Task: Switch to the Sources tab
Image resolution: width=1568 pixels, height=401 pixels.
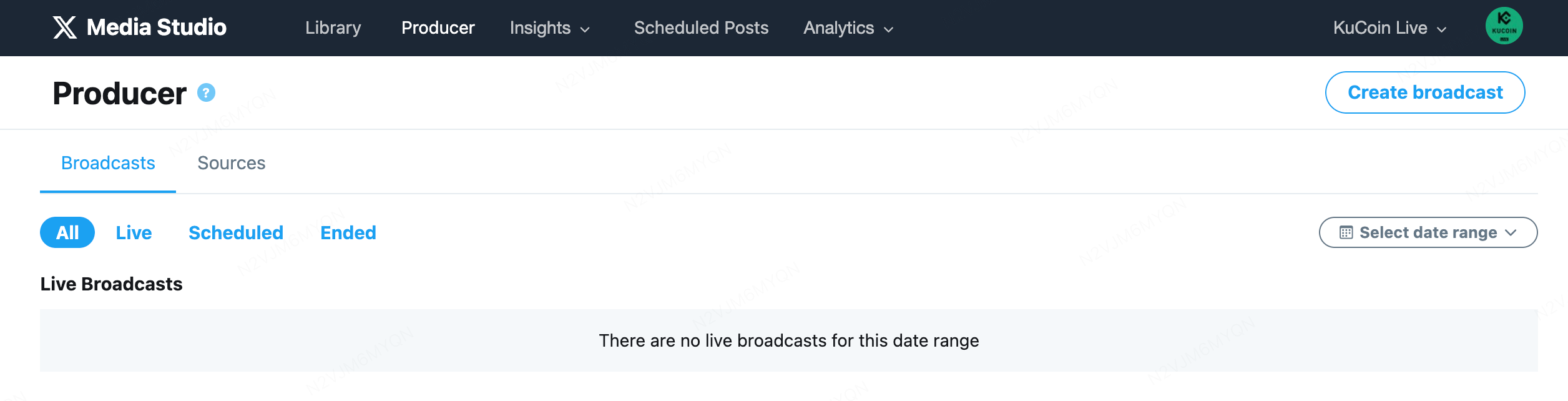Action: [231, 163]
